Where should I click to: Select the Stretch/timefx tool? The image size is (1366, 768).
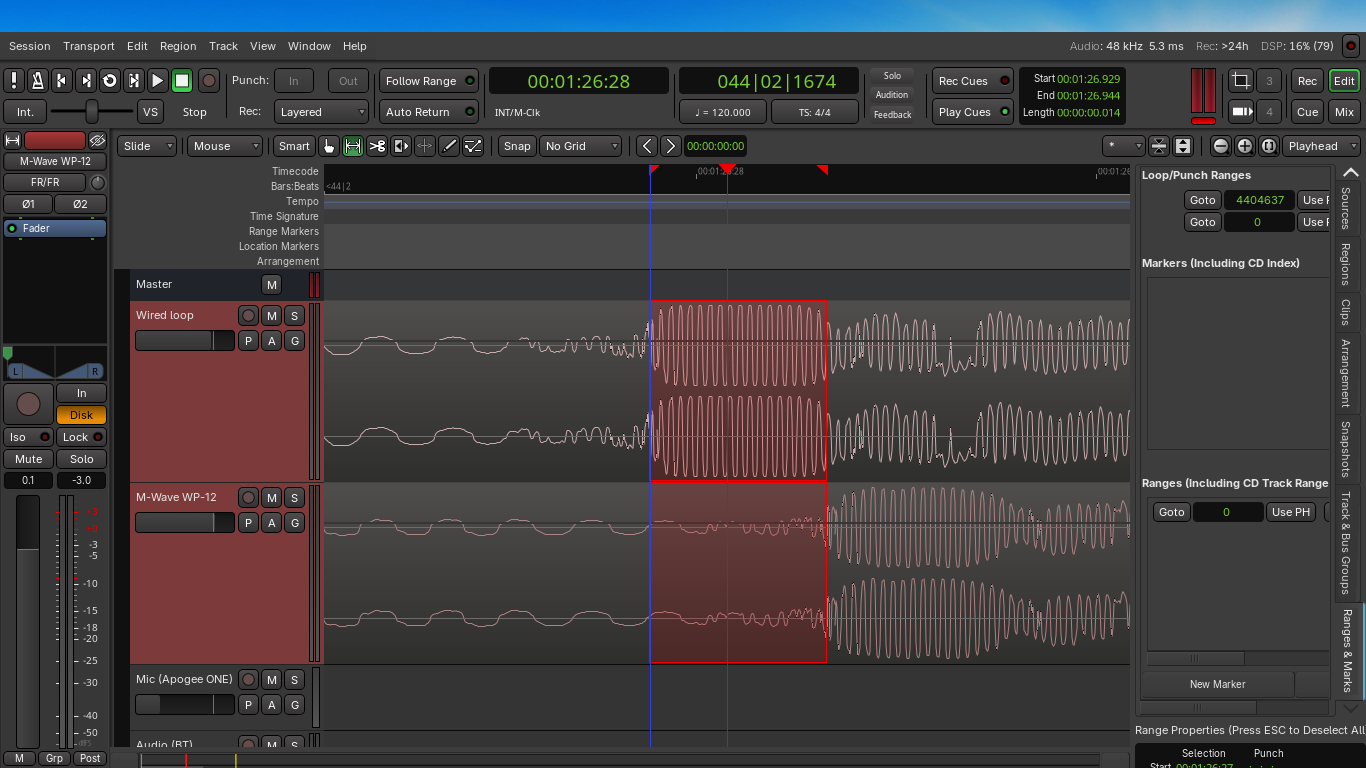425,146
